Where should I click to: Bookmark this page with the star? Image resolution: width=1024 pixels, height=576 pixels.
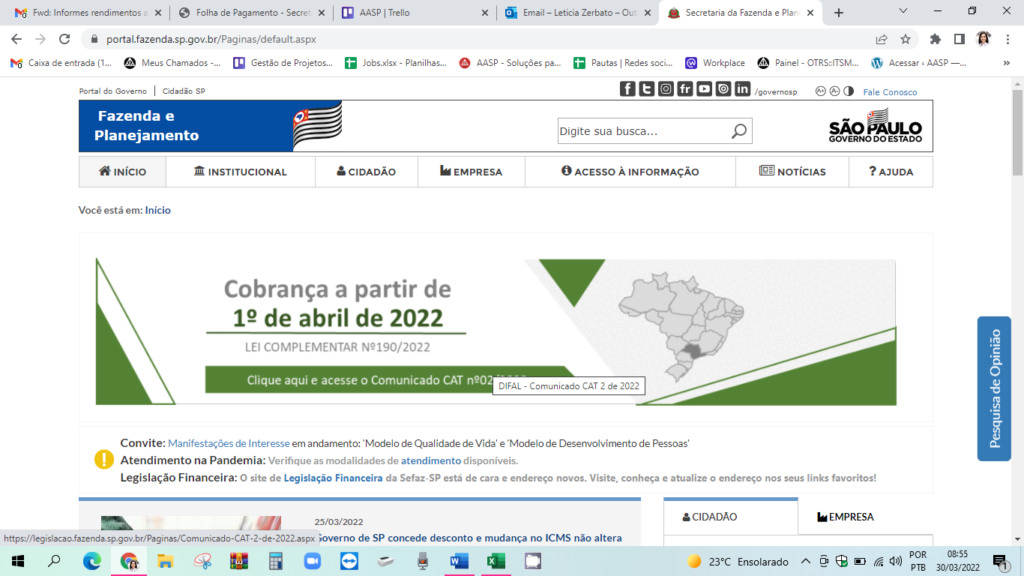click(905, 39)
